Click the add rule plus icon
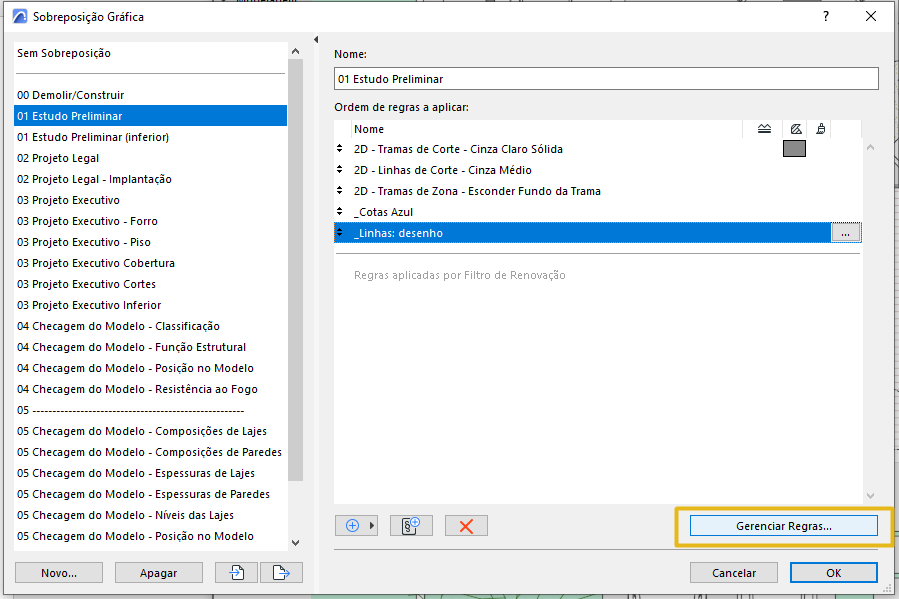This screenshot has height=599, width=899. tap(352, 526)
